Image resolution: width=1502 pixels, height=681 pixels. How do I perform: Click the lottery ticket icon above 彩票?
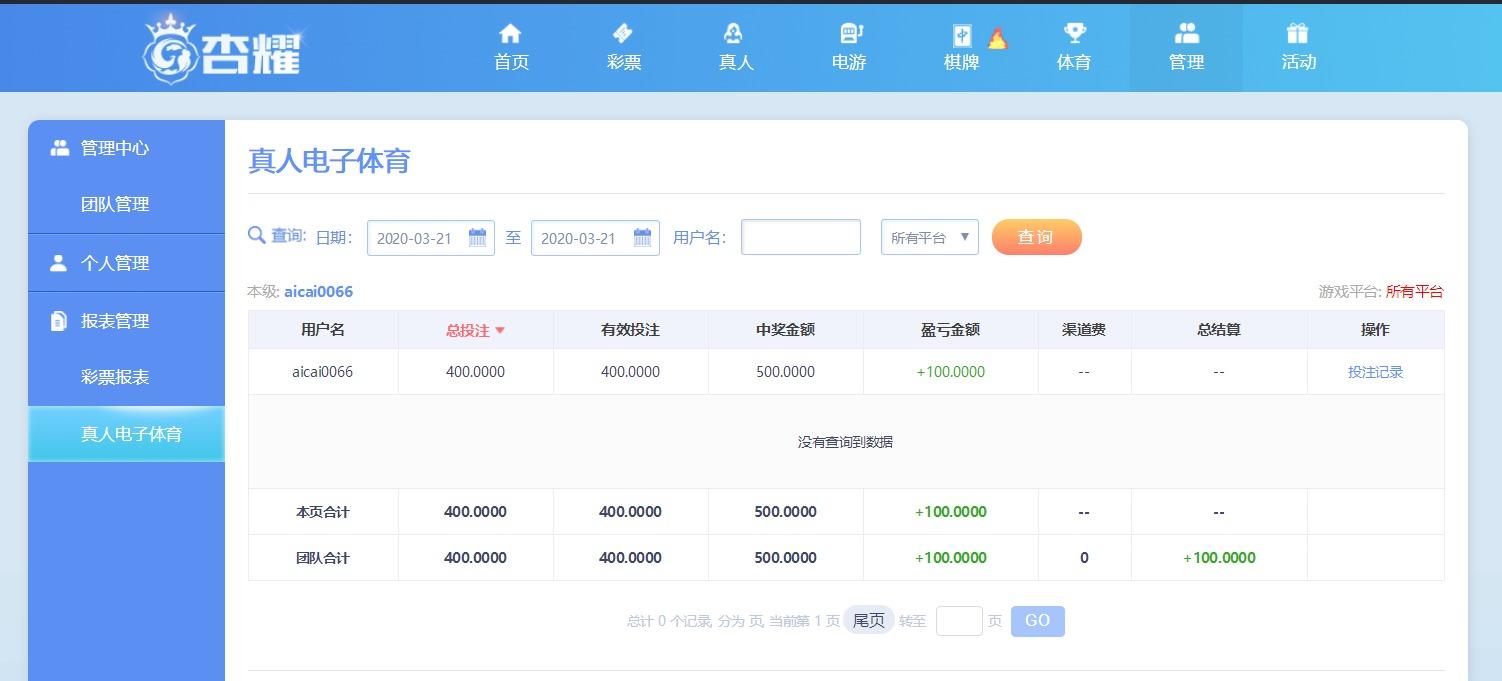pyautogui.click(x=623, y=34)
